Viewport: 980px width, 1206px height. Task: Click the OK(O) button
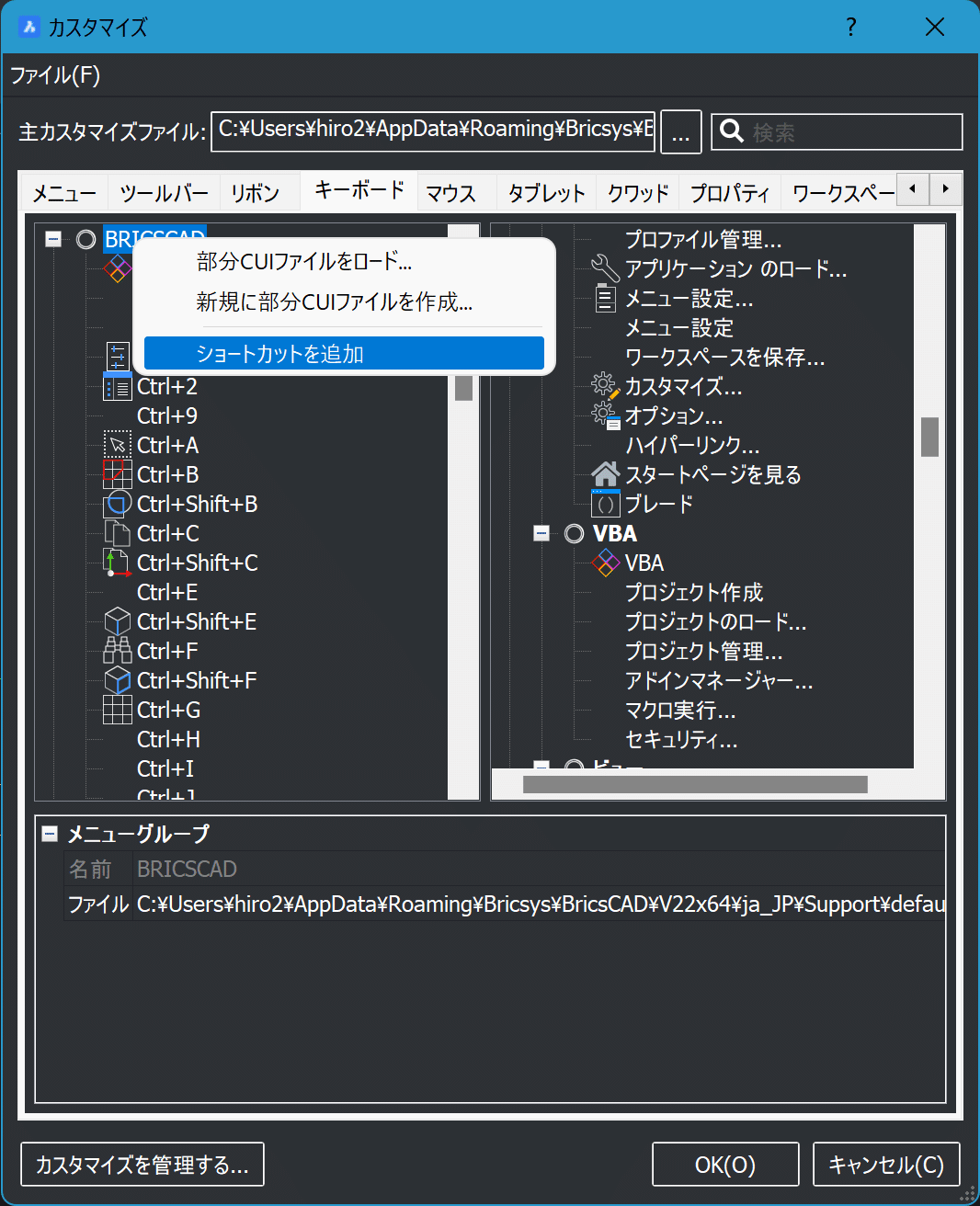tap(725, 1165)
